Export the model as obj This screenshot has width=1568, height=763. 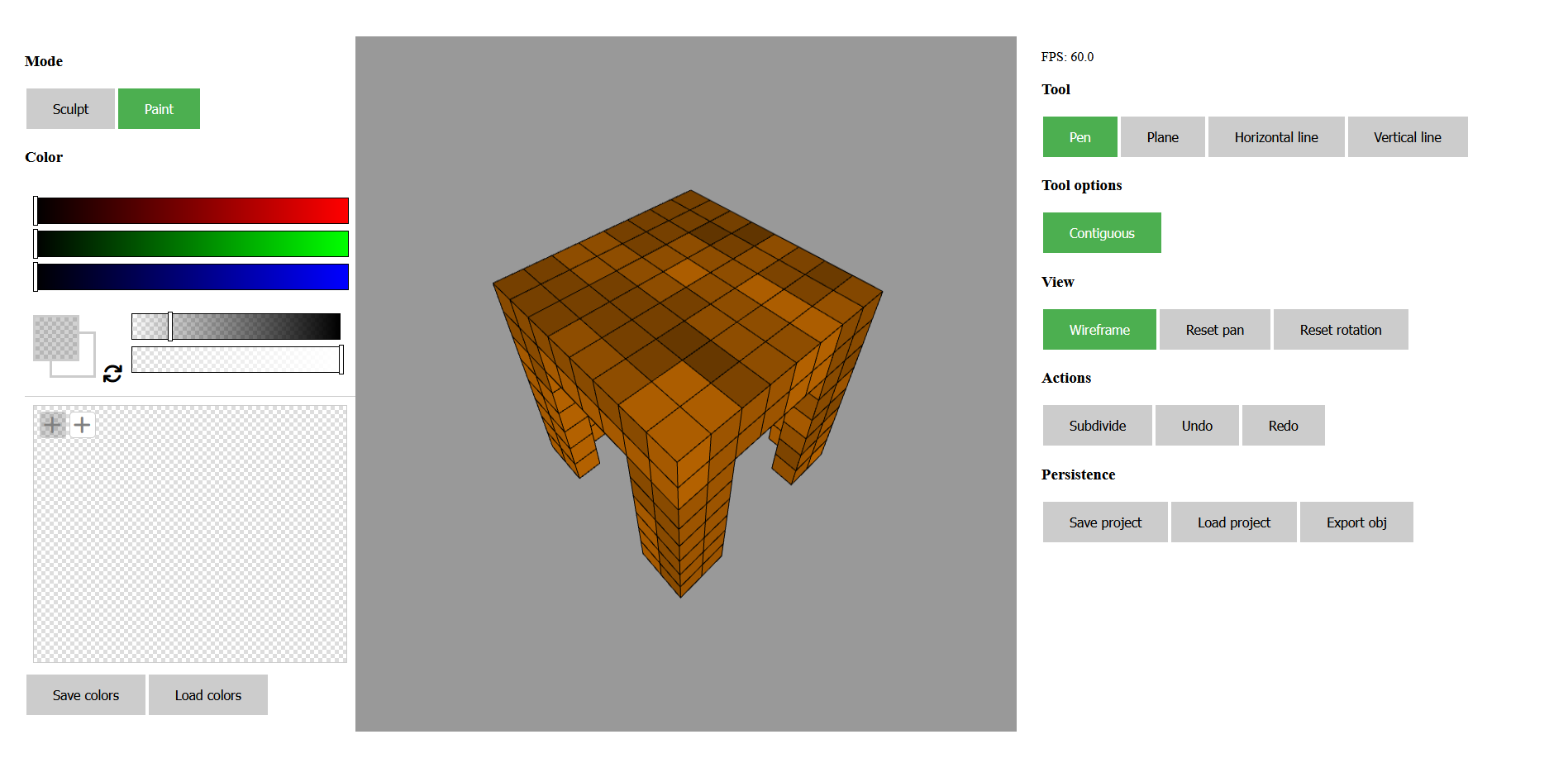1356,522
